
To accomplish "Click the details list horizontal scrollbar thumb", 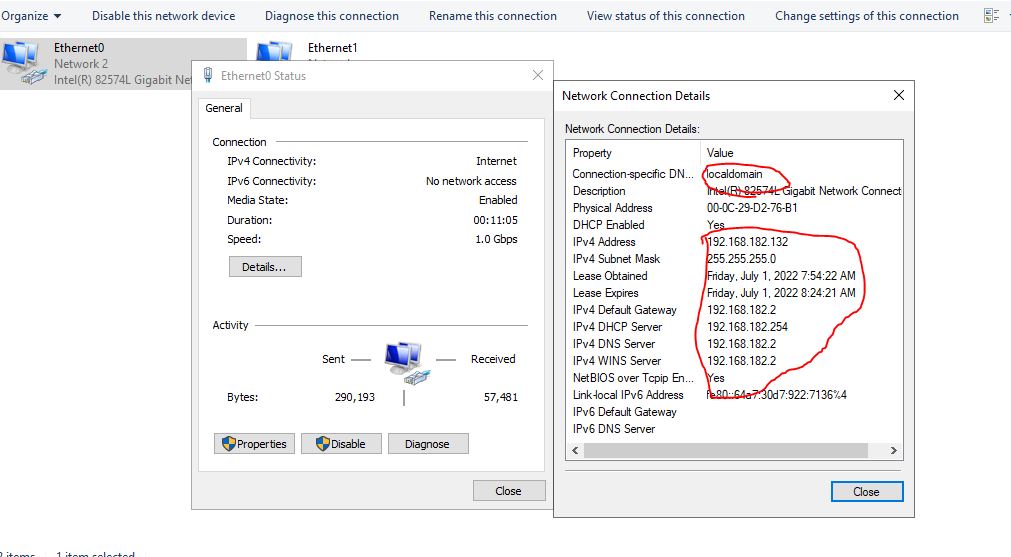I will [x=725, y=451].
